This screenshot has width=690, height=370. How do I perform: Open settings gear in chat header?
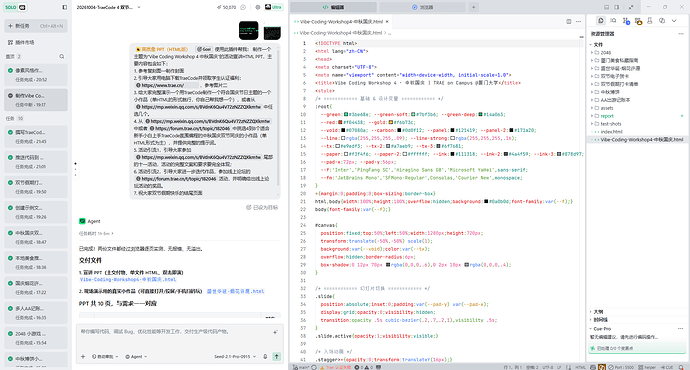pyautogui.click(x=258, y=7)
